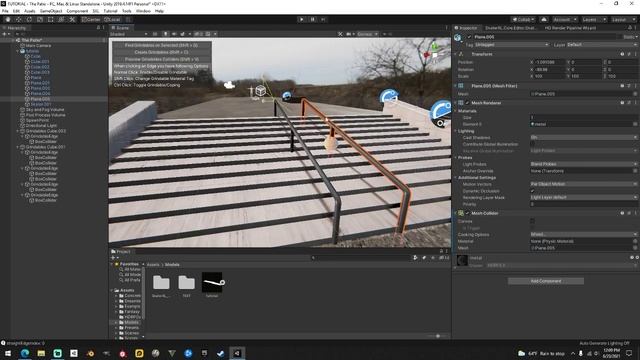Open the Account dropdown
640x360 pixels.
tap(564, 19)
